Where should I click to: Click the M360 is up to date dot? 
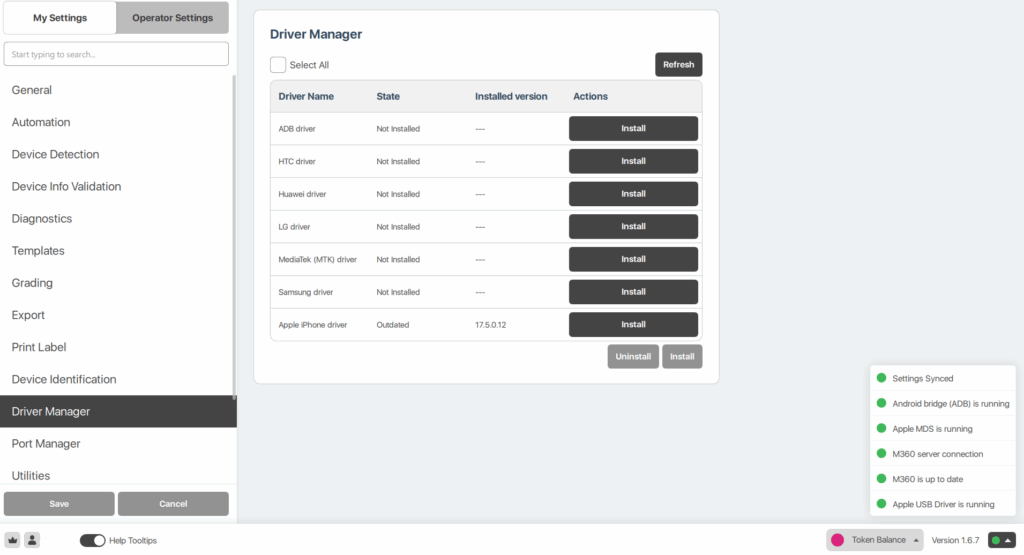pyautogui.click(x=881, y=479)
